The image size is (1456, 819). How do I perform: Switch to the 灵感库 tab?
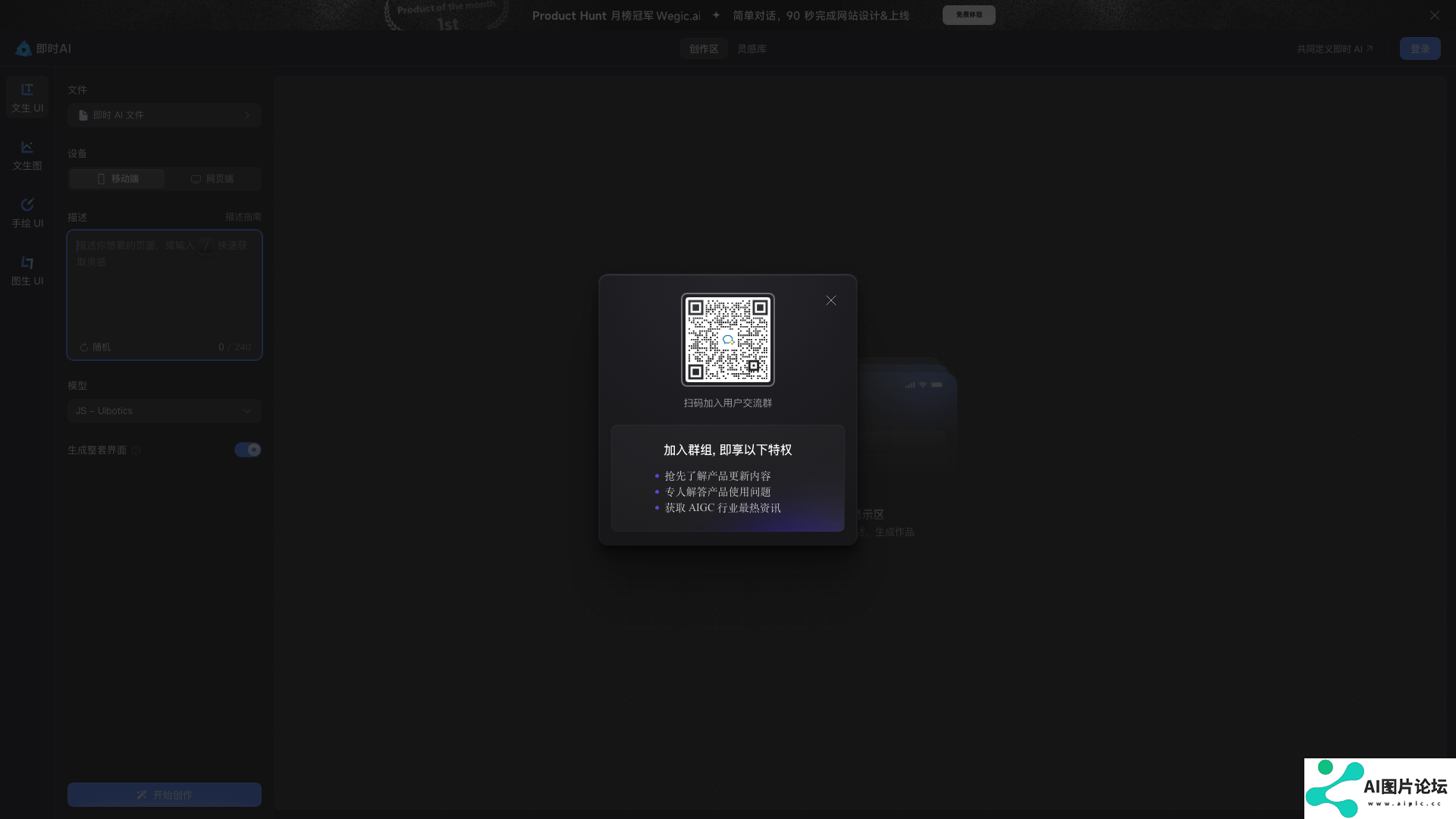752,49
